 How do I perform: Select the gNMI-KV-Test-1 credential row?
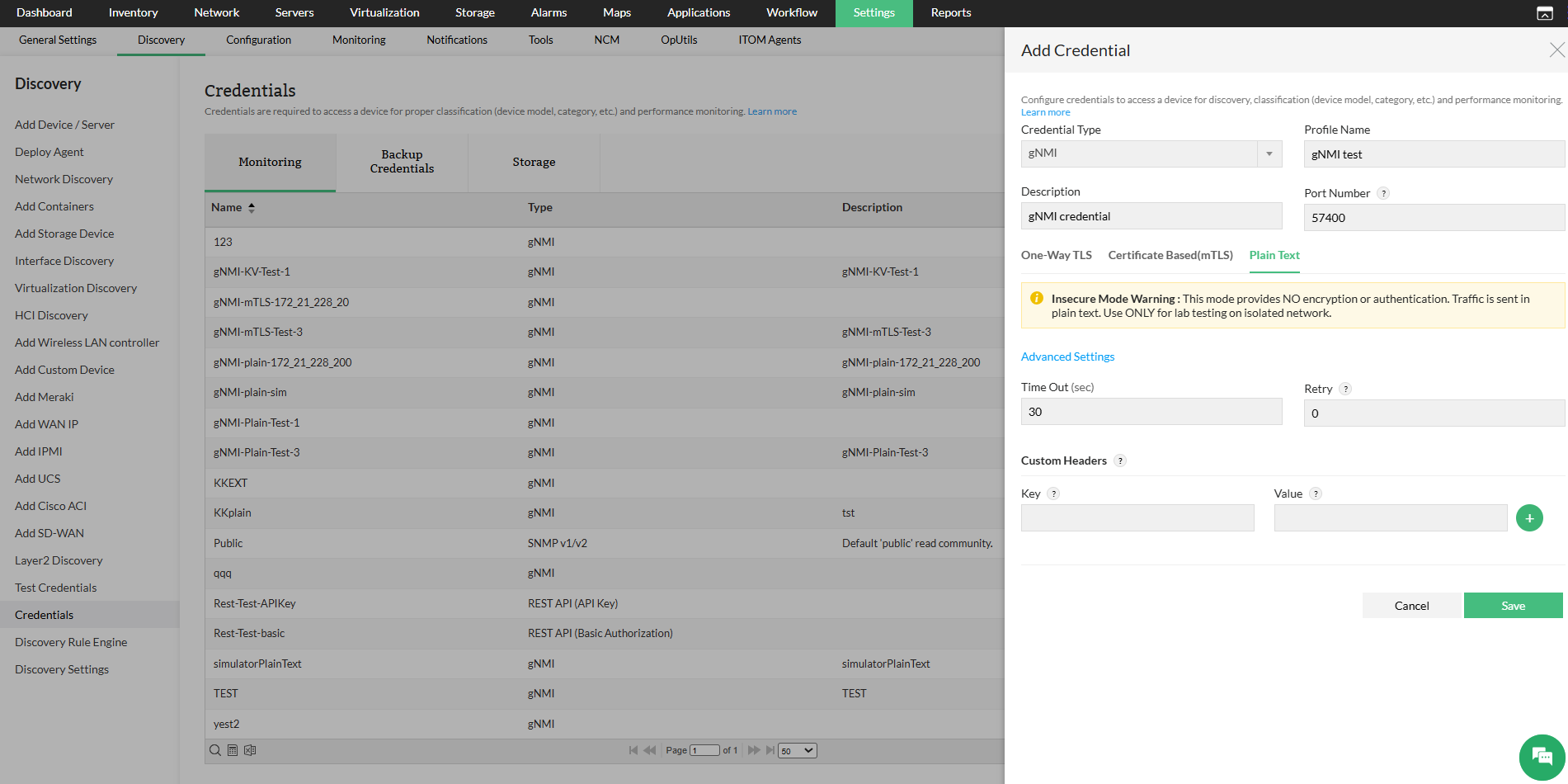[x=605, y=272]
